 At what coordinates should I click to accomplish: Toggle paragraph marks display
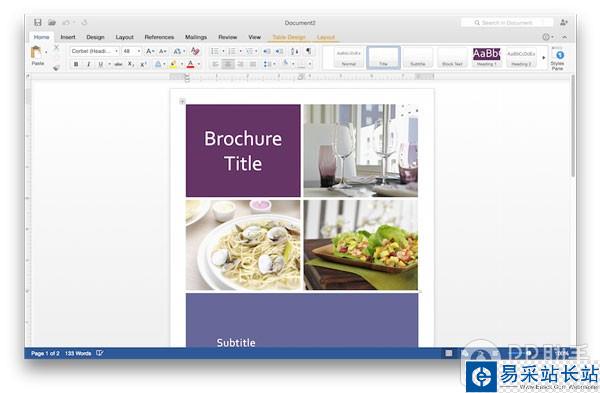click(x=308, y=51)
